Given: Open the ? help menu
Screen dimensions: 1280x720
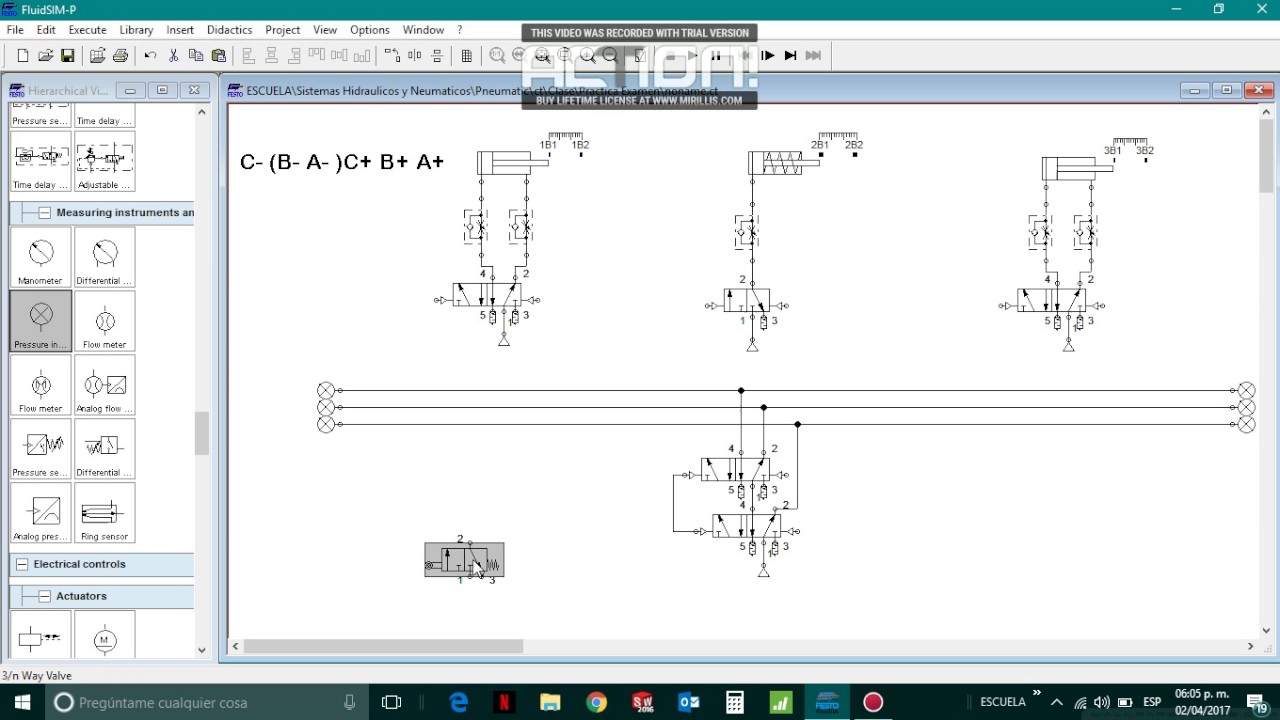Looking at the screenshot, I should point(459,30).
